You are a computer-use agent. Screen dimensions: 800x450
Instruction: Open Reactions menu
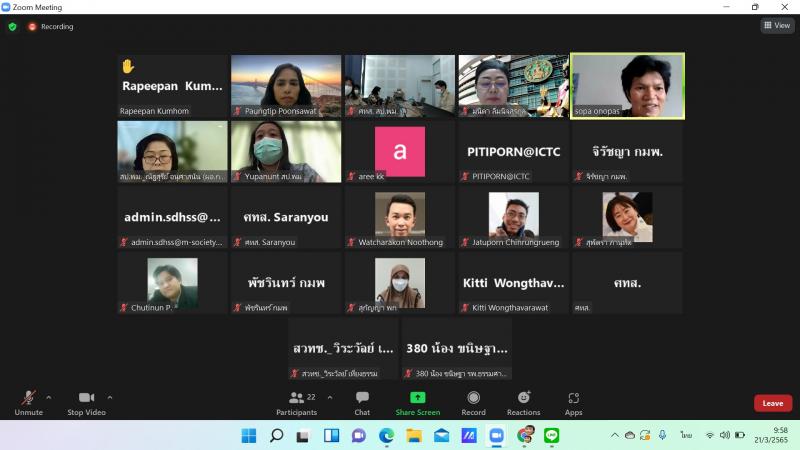[523, 403]
